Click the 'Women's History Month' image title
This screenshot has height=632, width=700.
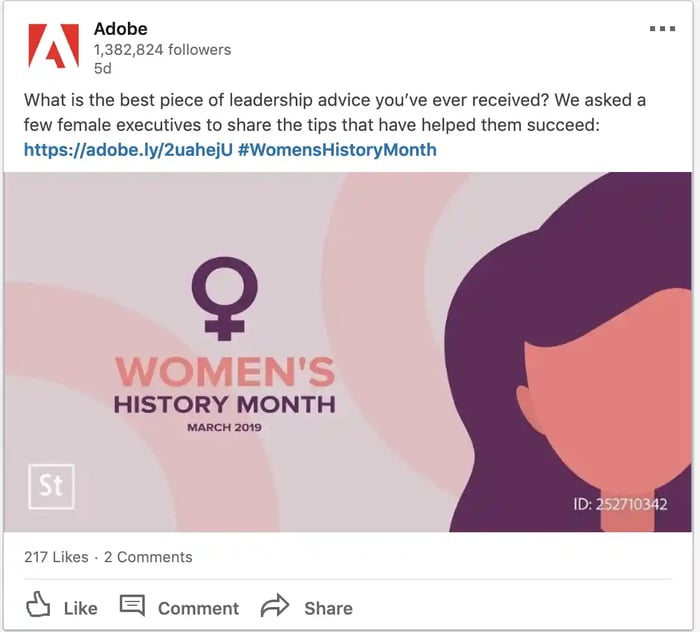tap(224, 387)
